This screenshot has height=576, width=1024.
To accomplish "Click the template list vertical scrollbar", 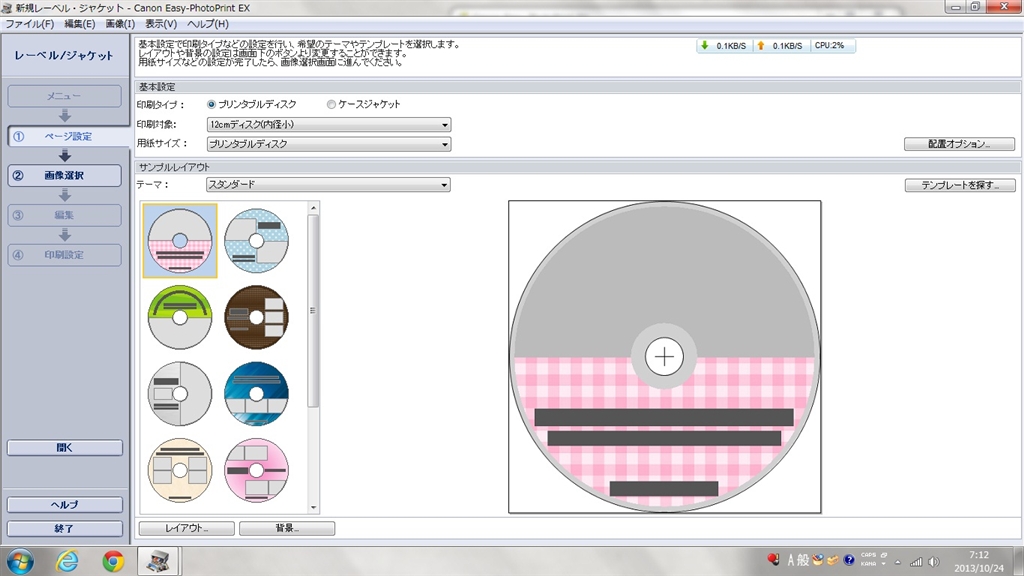I will [313, 310].
